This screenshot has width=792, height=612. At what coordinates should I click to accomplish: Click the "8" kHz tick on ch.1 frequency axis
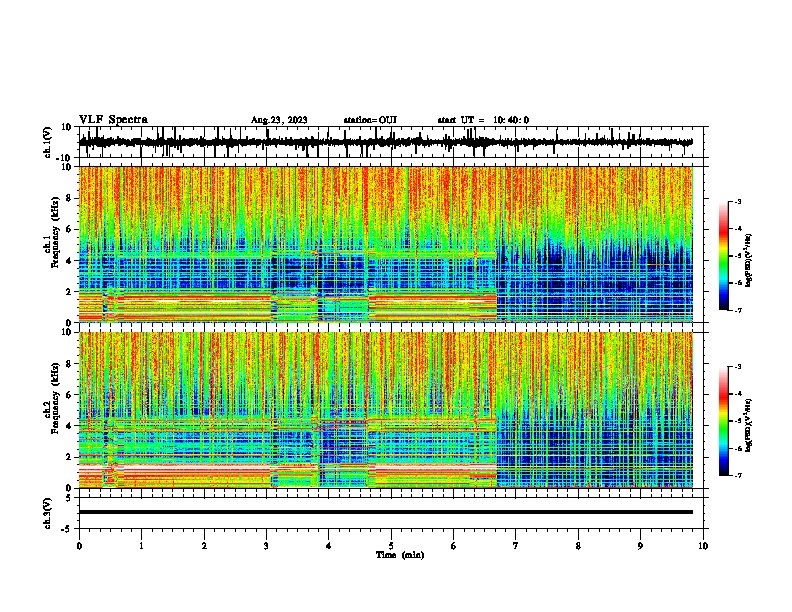click(x=70, y=198)
